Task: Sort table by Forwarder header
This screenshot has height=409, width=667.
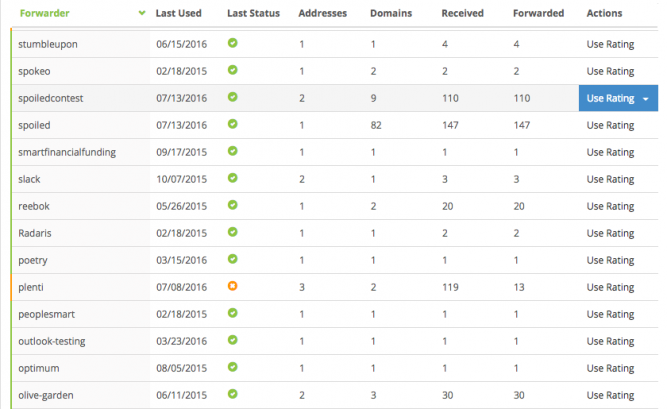Action: [45, 13]
